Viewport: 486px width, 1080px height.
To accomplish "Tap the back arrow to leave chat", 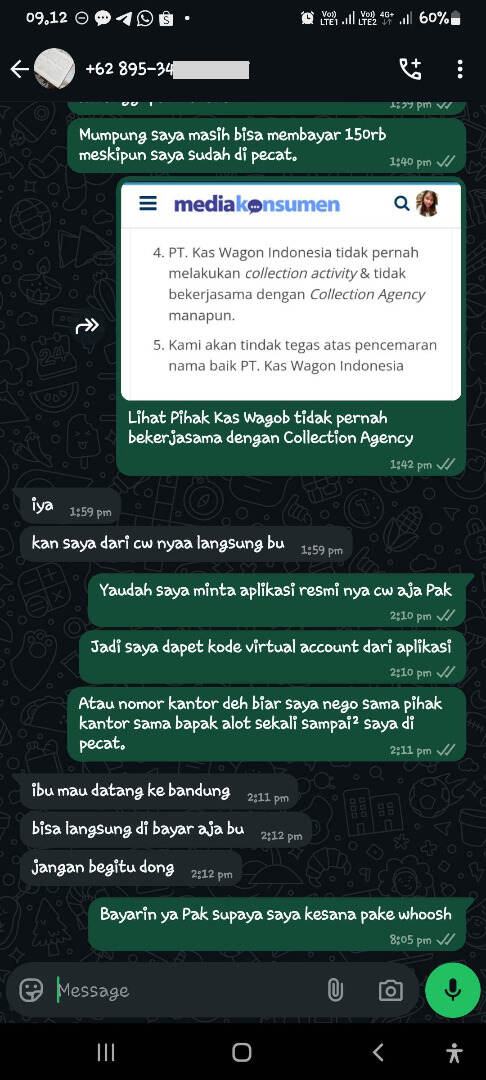I will 19,69.
